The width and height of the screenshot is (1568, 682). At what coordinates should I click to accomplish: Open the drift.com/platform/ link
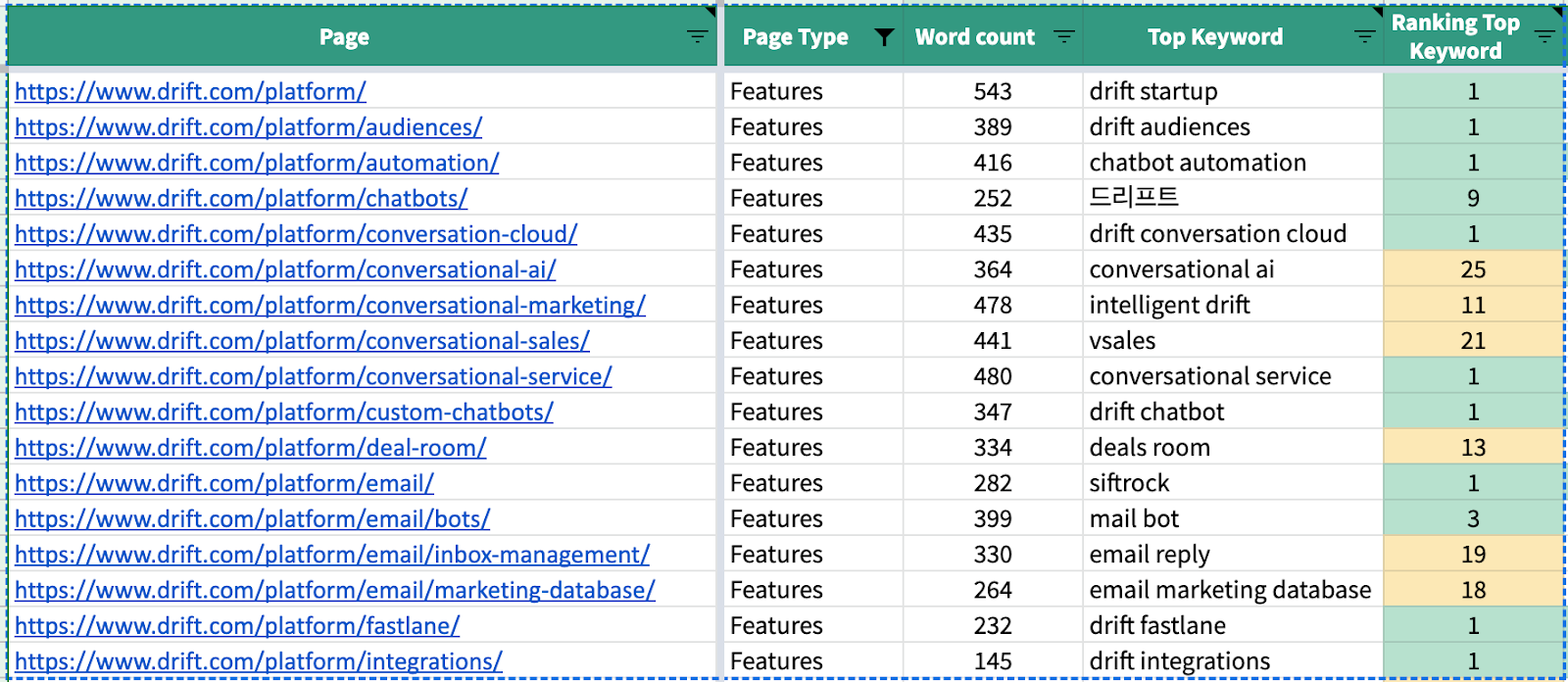(x=190, y=92)
